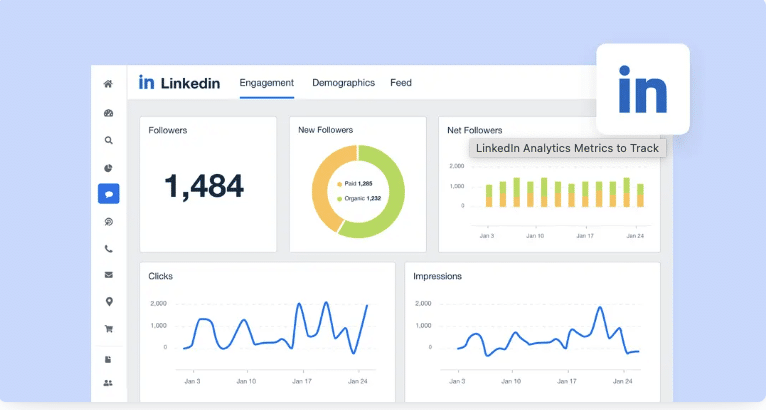This screenshot has width=766, height=410.
Task: Select the highlighted blue chat bubble icon
Action: [x=108, y=194]
